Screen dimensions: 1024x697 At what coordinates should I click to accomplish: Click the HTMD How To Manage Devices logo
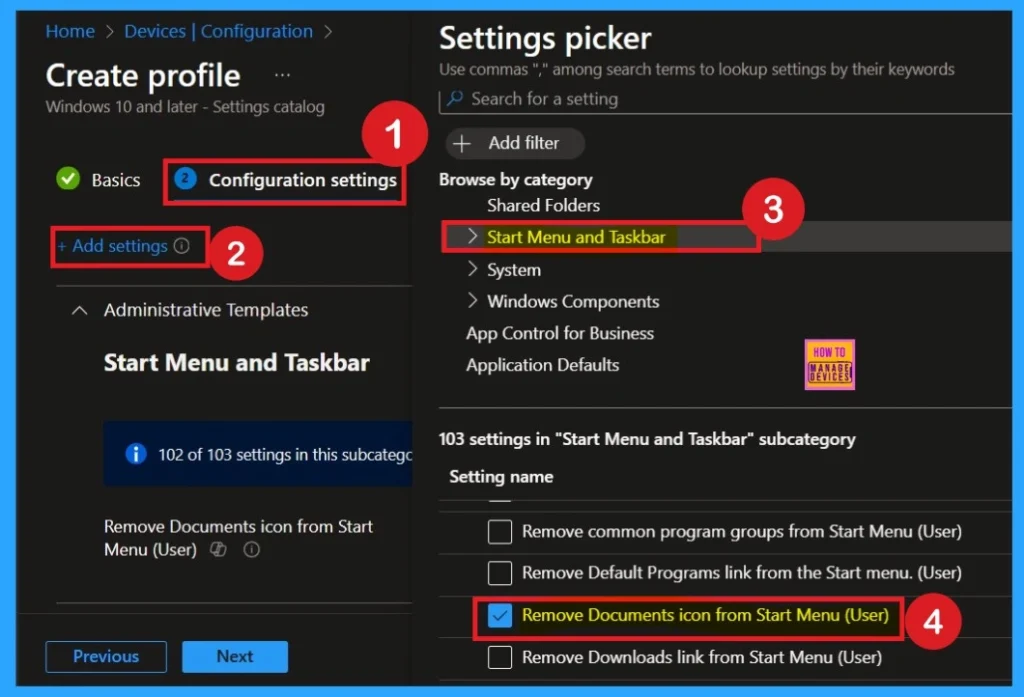click(829, 364)
